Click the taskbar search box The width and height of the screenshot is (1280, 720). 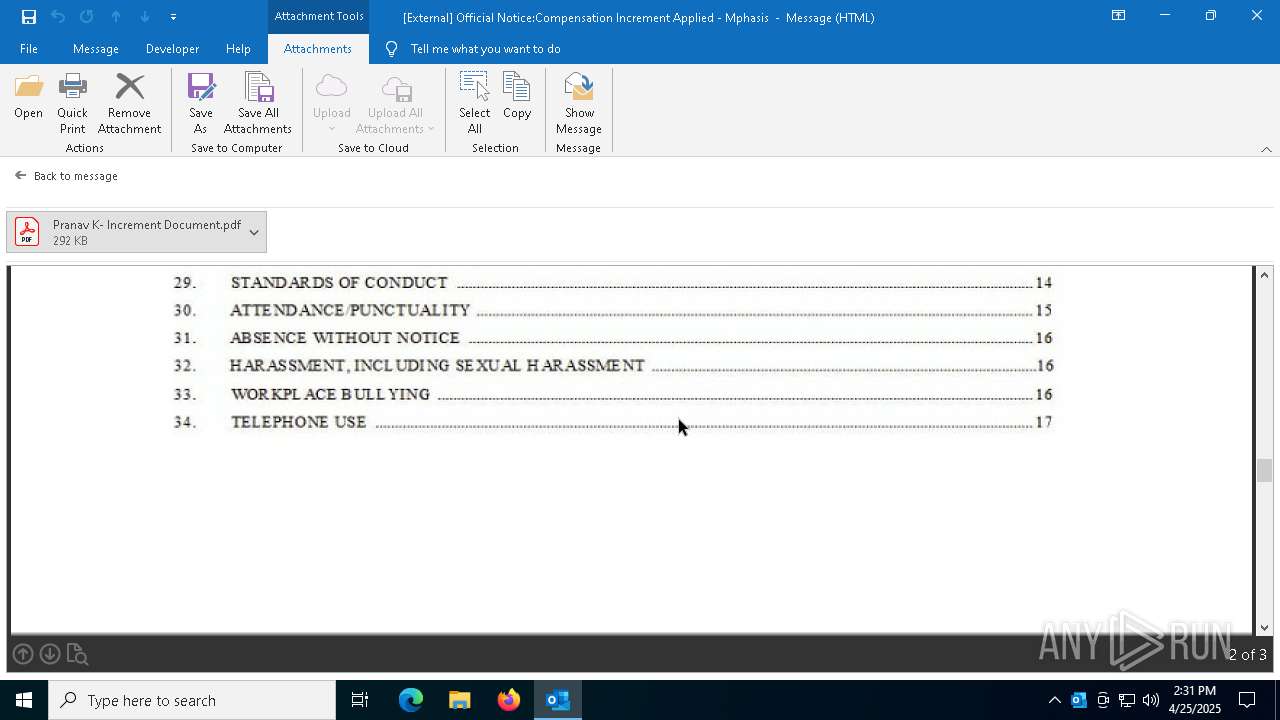[192, 700]
